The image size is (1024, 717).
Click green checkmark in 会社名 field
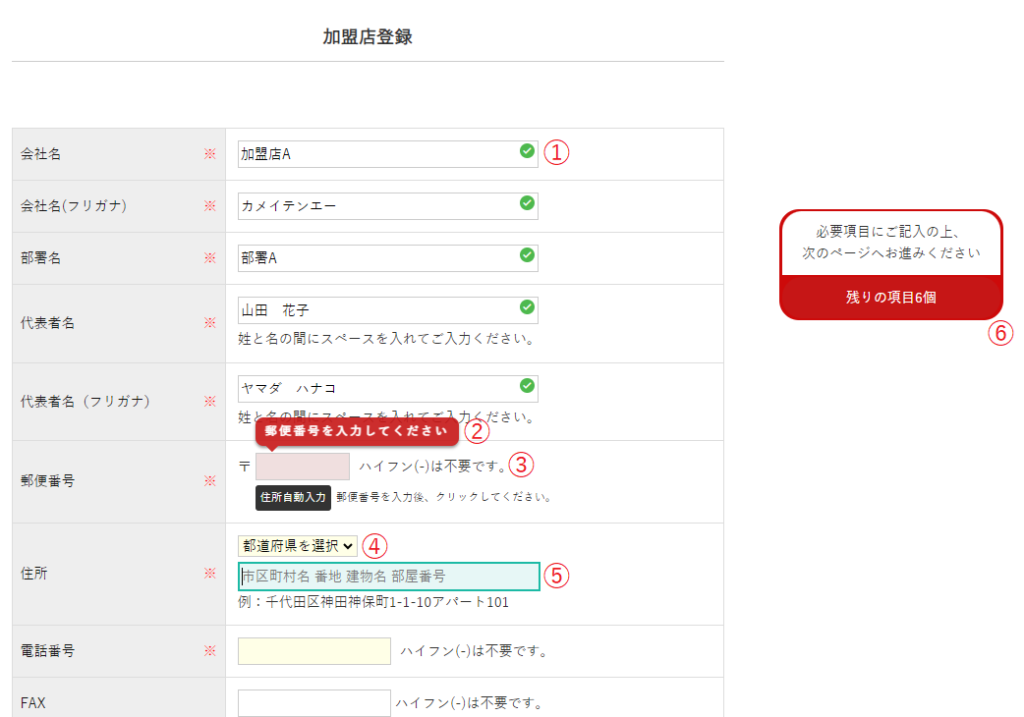point(527,151)
